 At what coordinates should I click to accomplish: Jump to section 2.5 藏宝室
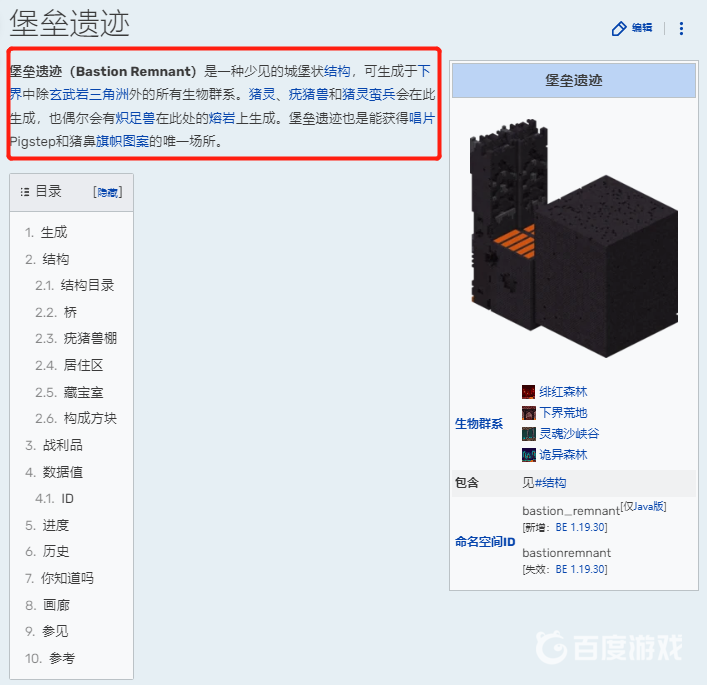coord(83,392)
